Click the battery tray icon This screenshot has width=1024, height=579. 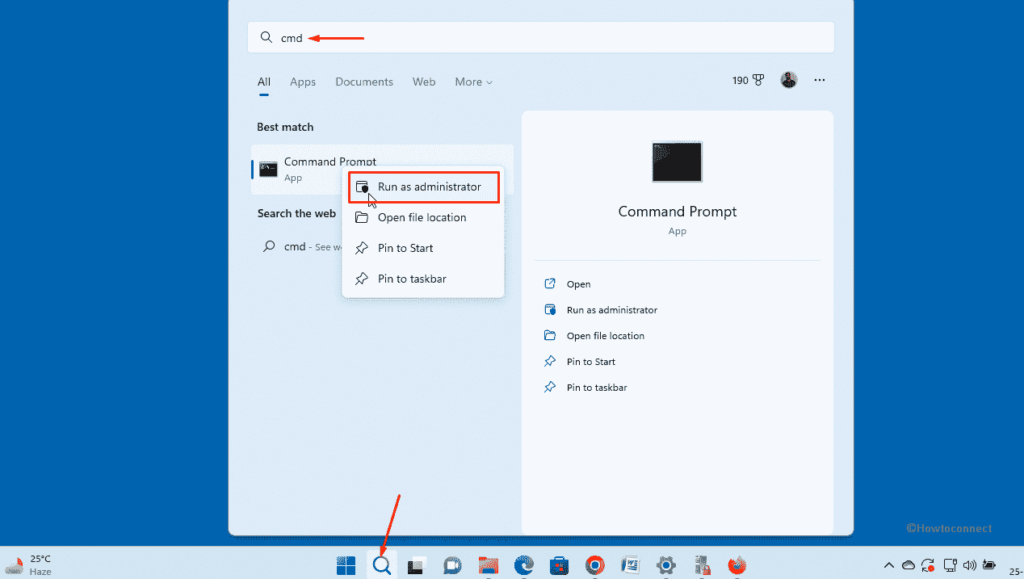point(990,565)
